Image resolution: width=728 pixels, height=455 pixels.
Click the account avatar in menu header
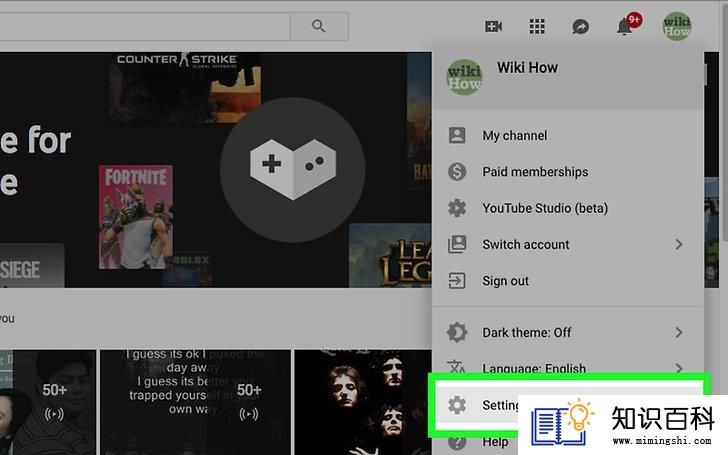[464, 77]
